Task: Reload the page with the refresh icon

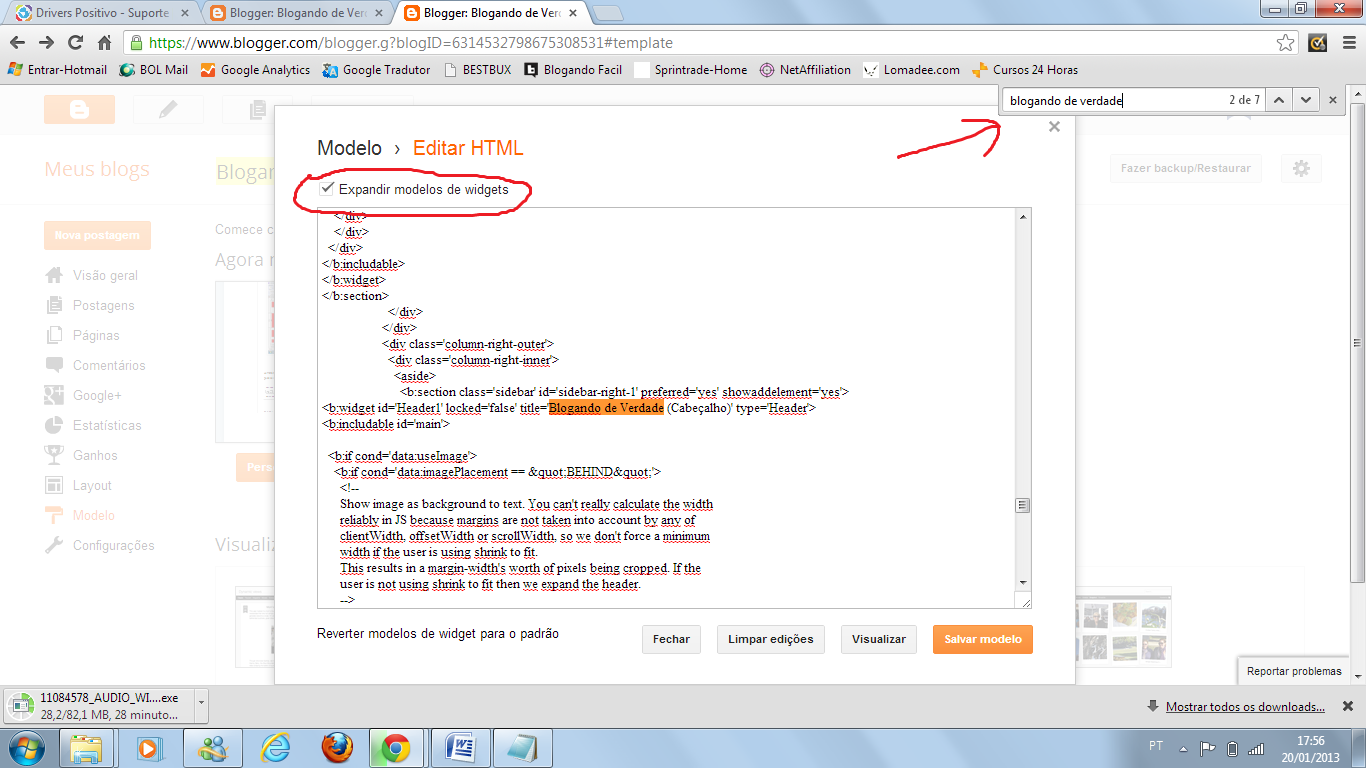Action: (x=75, y=43)
